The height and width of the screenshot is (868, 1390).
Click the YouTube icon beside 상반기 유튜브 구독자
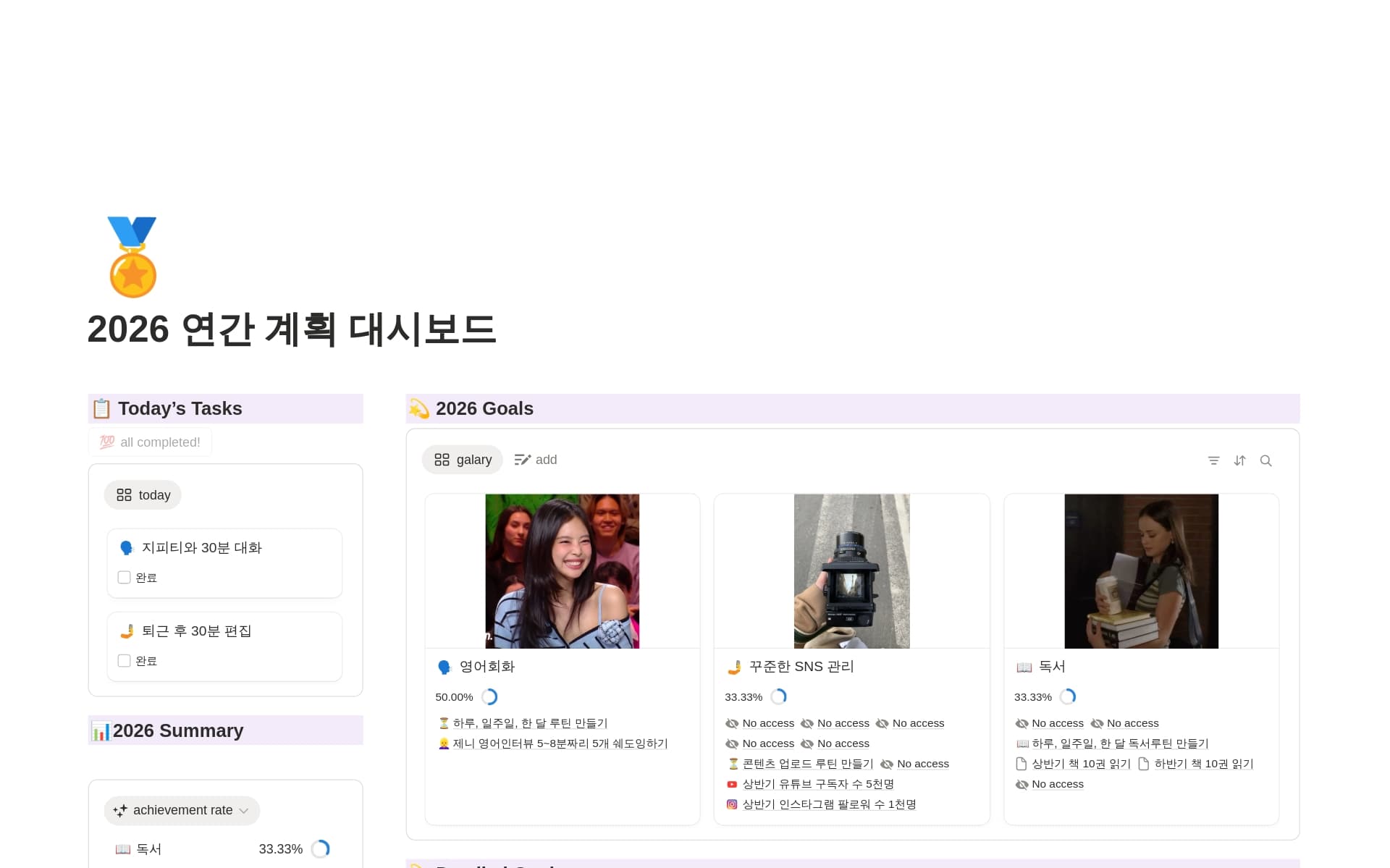click(732, 784)
